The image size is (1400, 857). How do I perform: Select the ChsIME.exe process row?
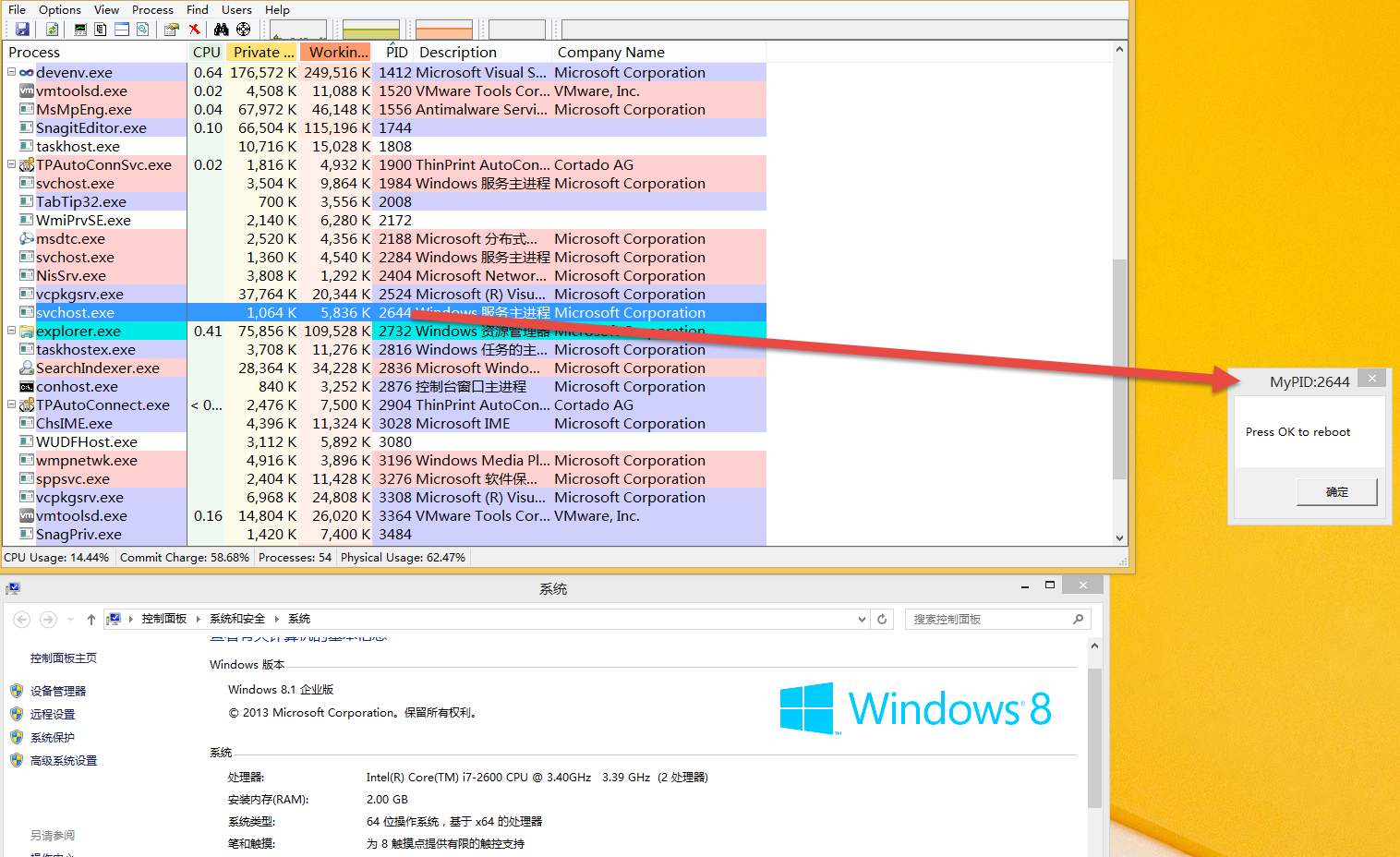tap(385, 423)
